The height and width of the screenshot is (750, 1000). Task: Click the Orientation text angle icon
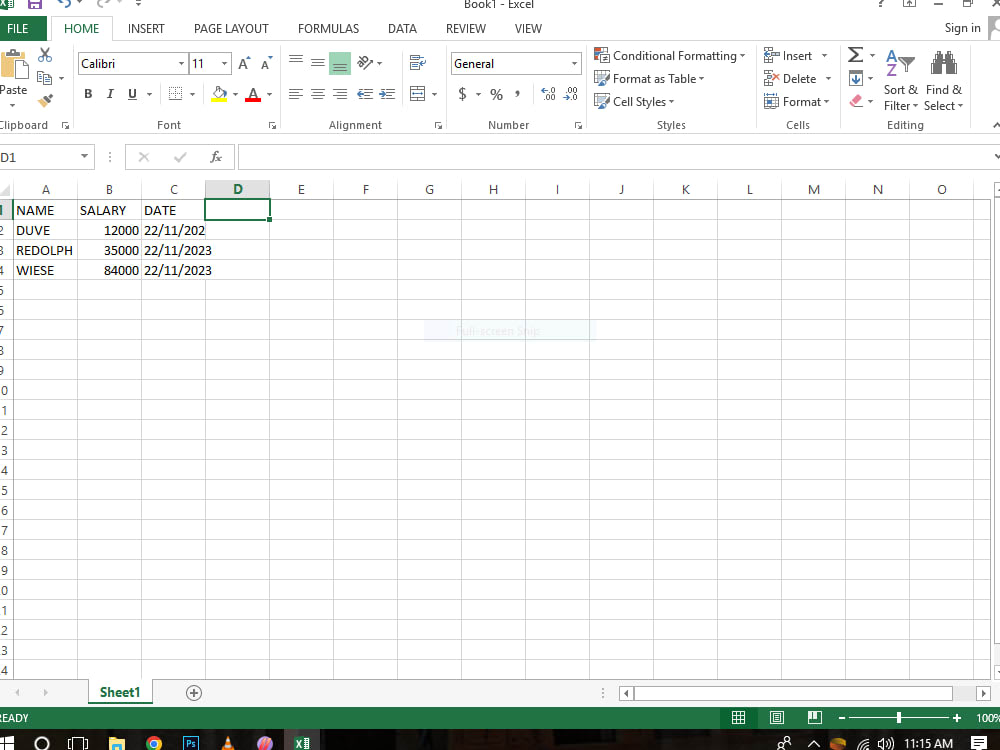[x=365, y=62]
